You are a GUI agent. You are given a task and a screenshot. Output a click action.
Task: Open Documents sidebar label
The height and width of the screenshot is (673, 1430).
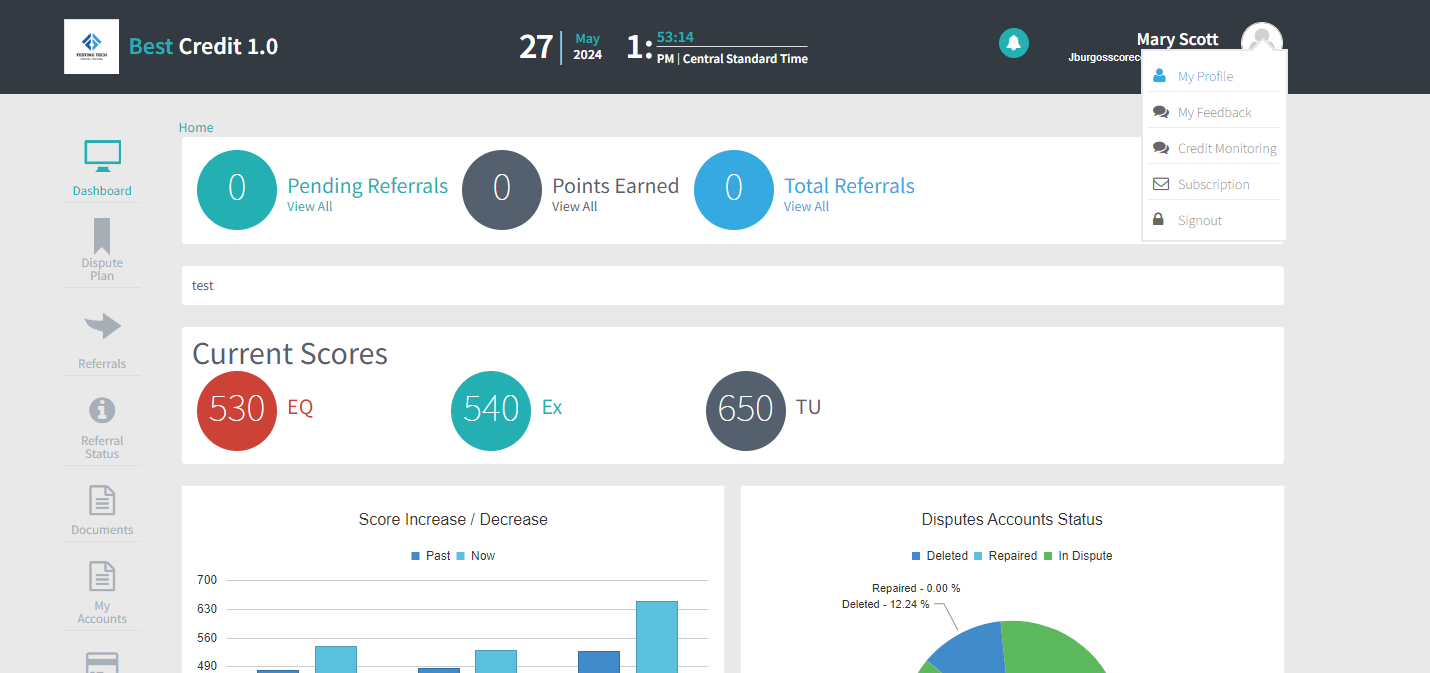point(102,530)
